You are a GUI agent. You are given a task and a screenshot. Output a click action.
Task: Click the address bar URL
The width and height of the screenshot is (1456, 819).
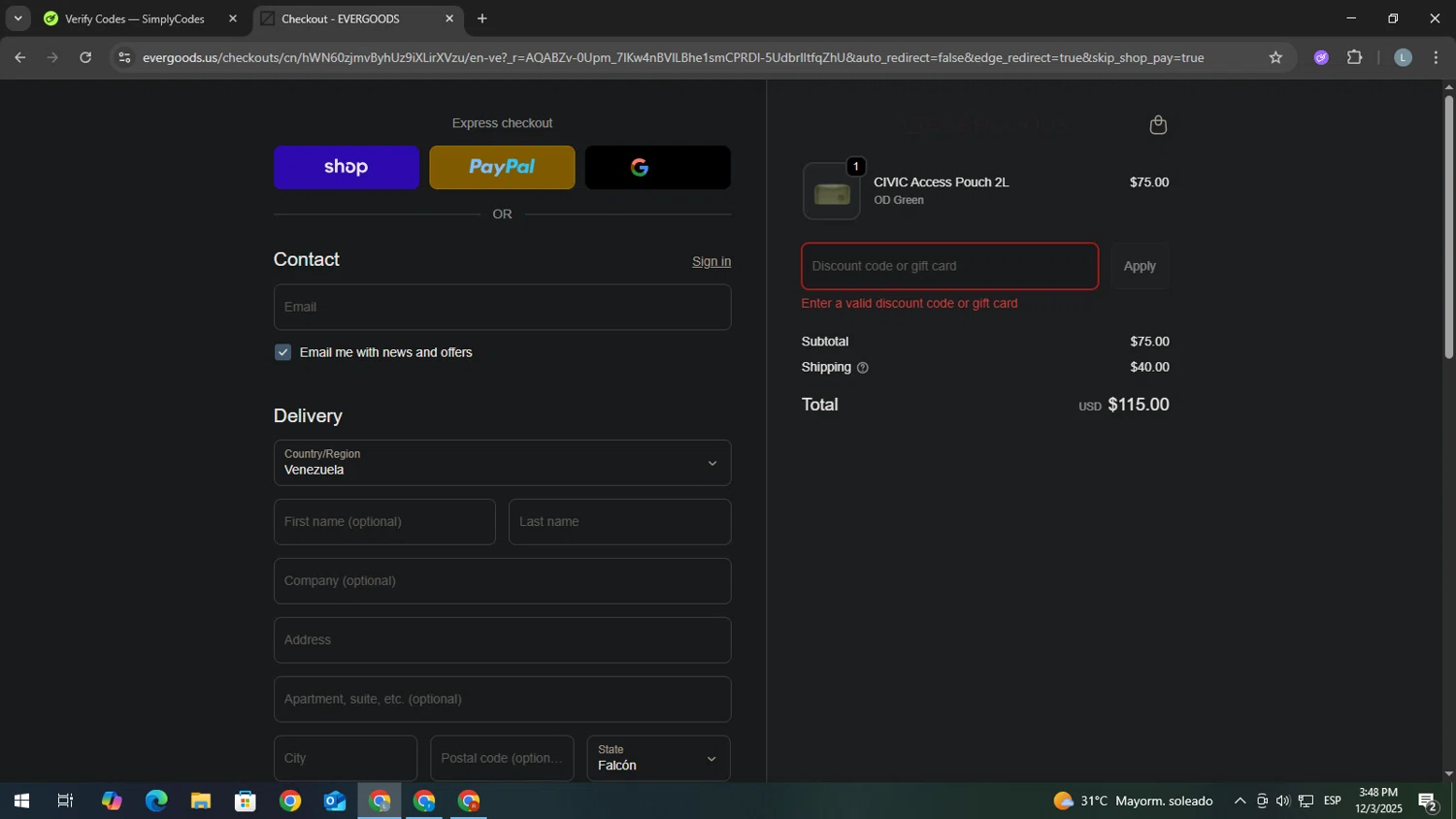(x=673, y=57)
